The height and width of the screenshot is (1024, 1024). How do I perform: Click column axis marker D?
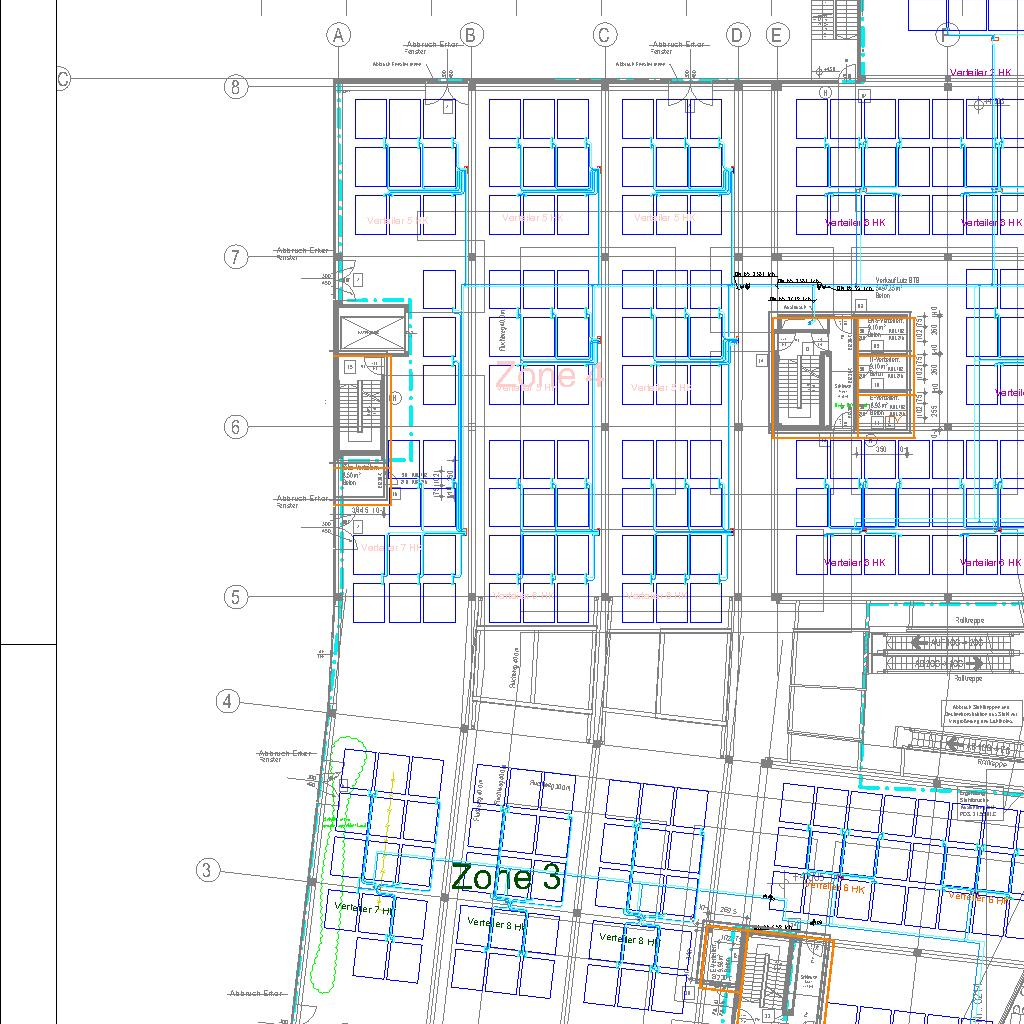tap(737, 36)
